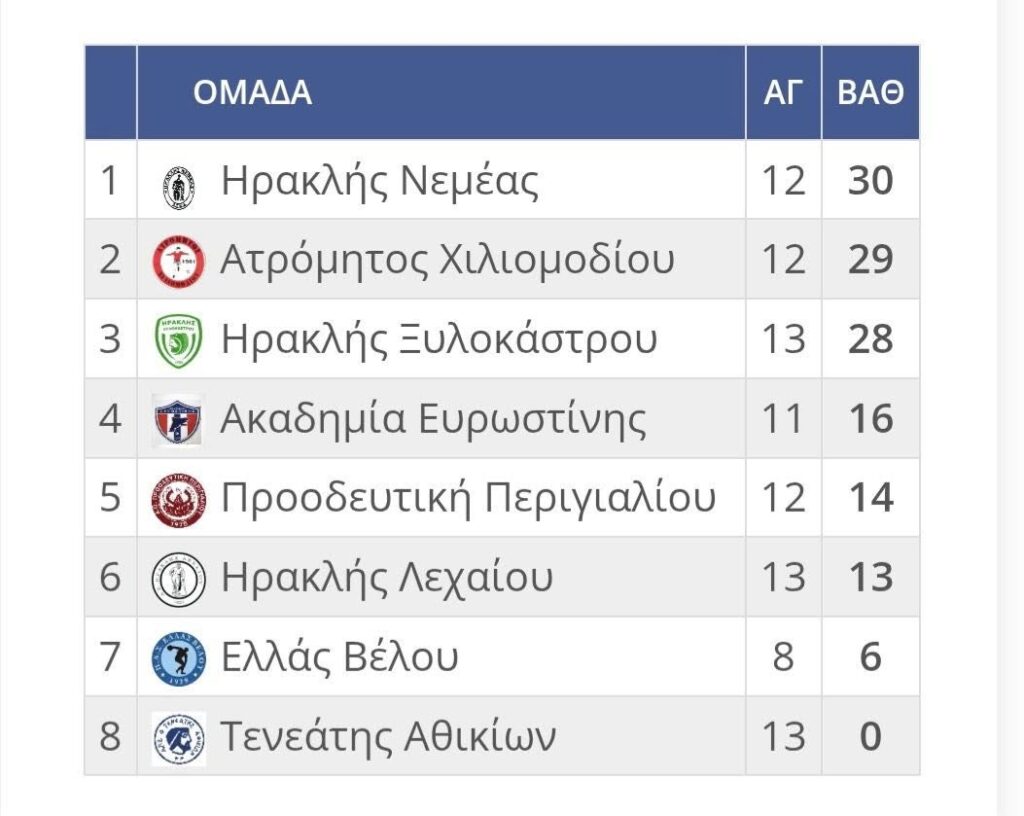
Task: Click the Ελλάς Βέλου team name
Action: tap(340, 657)
